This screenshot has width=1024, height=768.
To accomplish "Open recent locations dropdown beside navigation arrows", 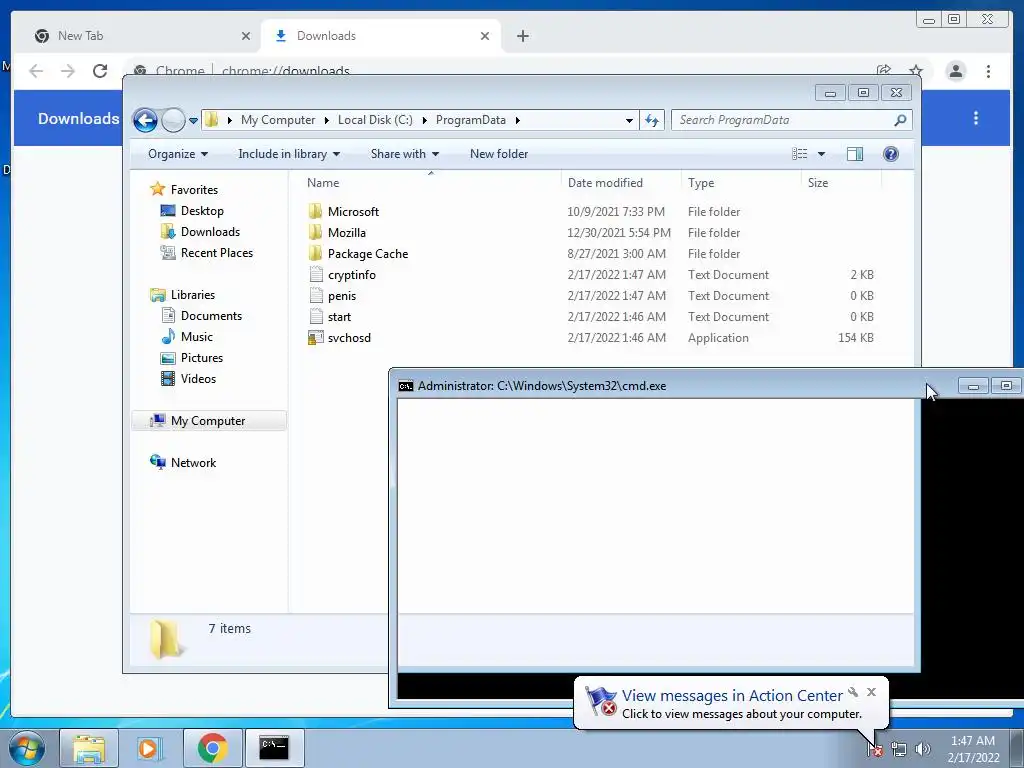I will [193, 120].
